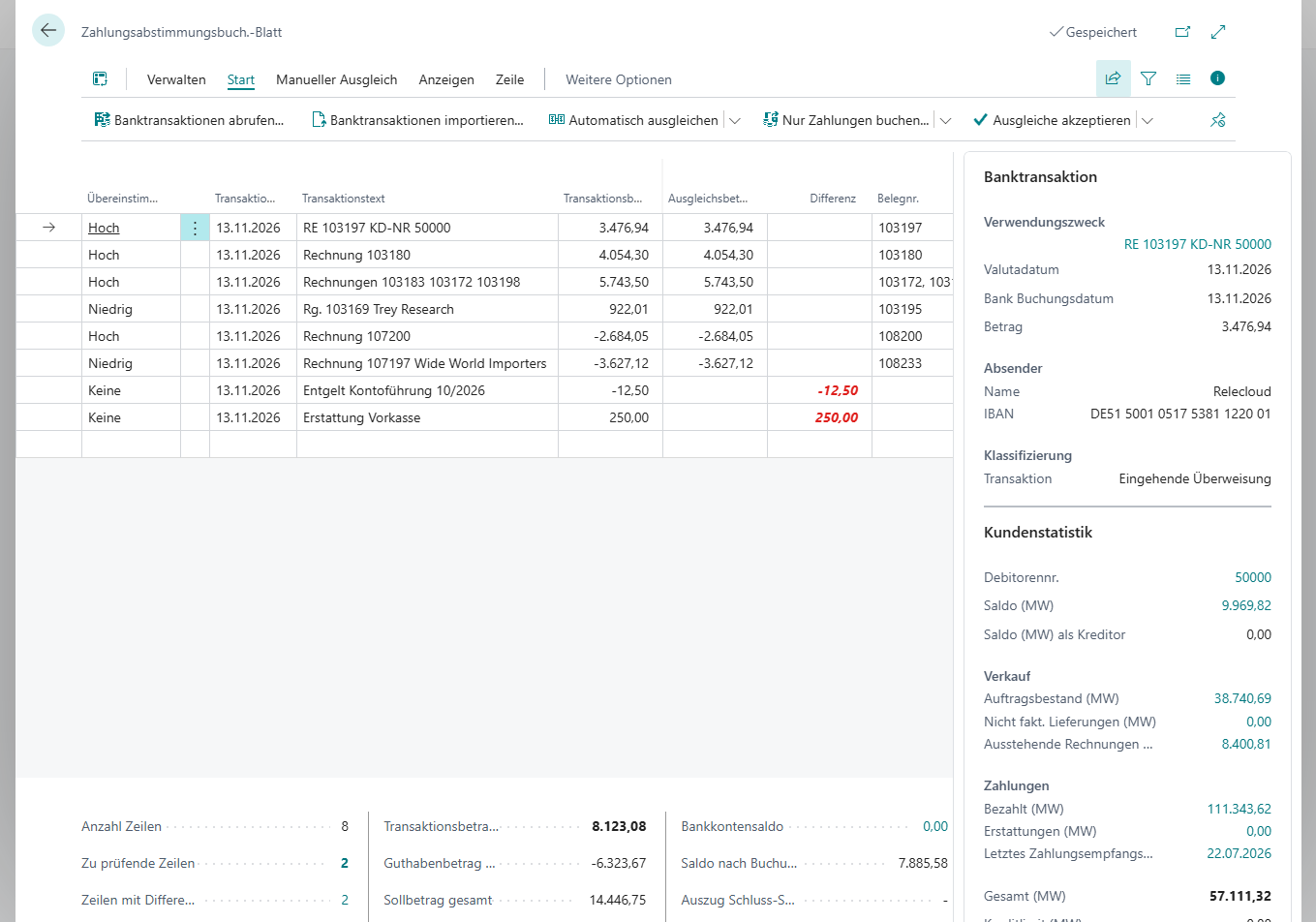Screen dimensions: 1316x922
Task: Click Letztes Zahlungsempfangsdatum 22.07.2026
Action: coord(1239,854)
